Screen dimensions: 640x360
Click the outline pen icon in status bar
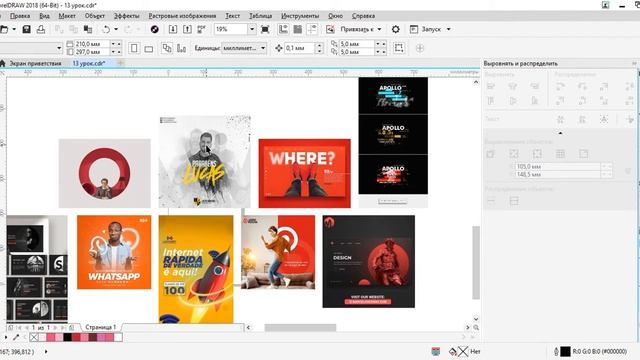coord(556,351)
